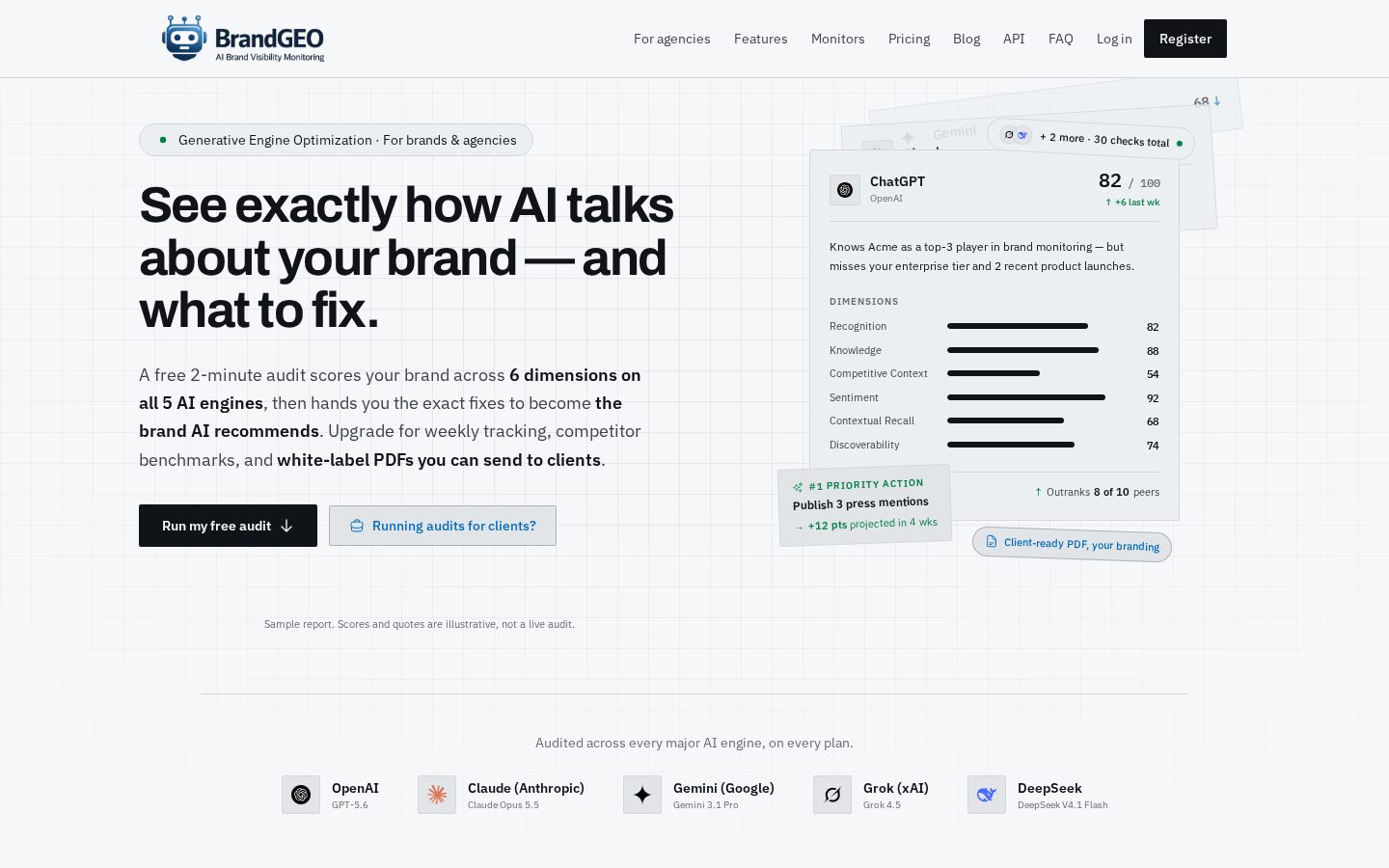Click the #1 Priority Action card

point(864,505)
